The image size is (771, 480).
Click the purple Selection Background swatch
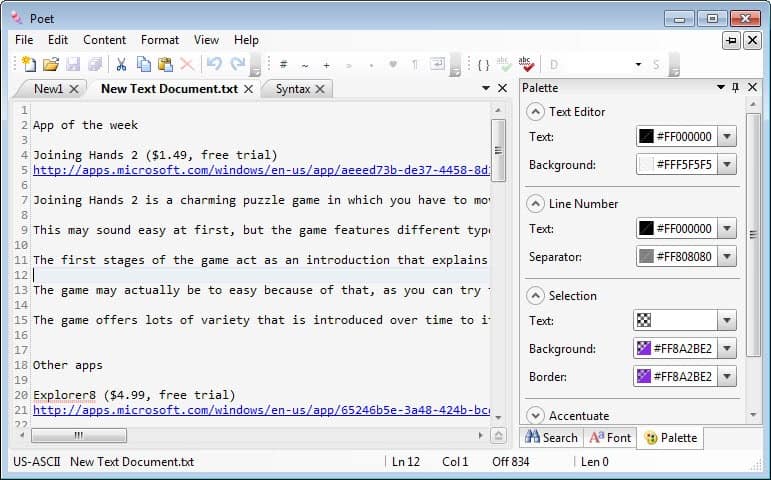(x=644, y=348)
